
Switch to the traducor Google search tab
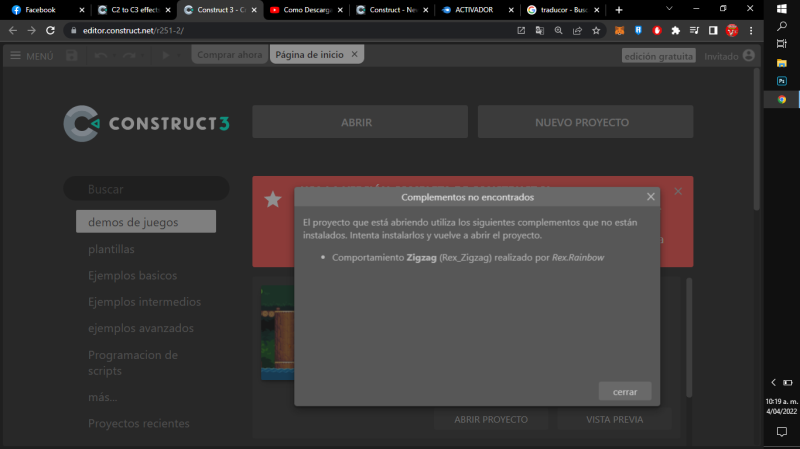point(562,10)
